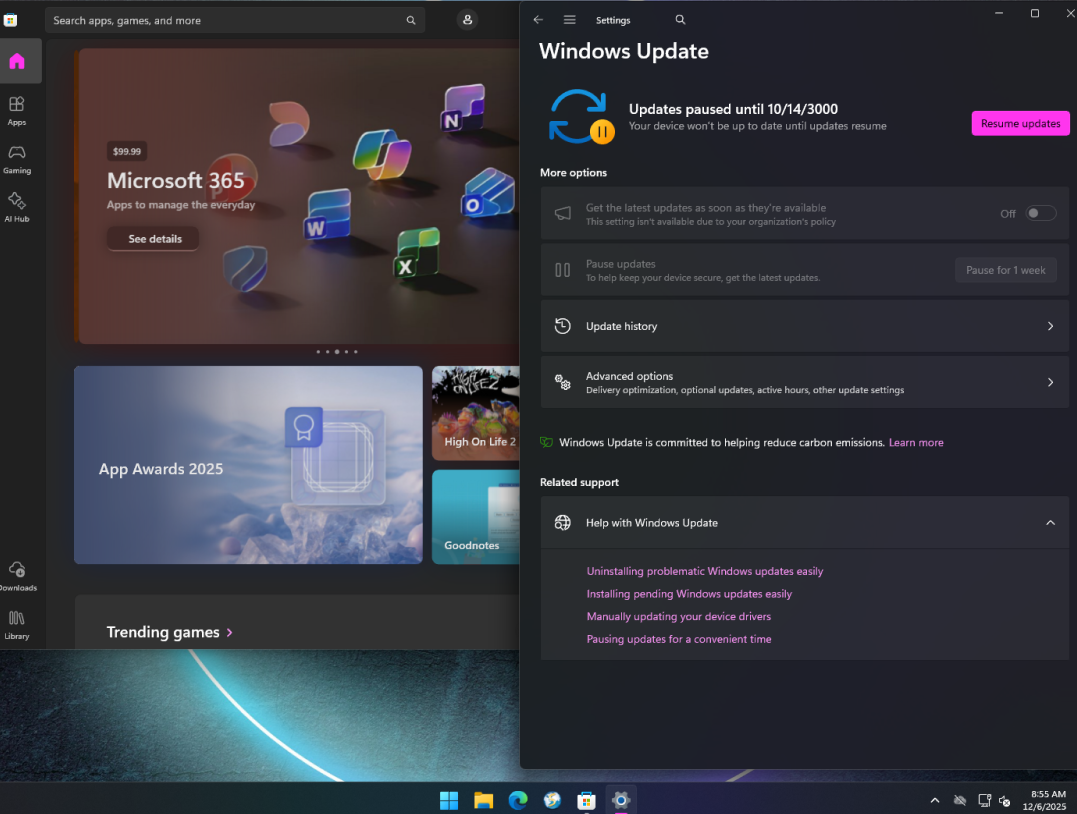1077x814 pixels.
Task: Click the Microsoft Store logo in title bar
Action: (x=10, y=20)
